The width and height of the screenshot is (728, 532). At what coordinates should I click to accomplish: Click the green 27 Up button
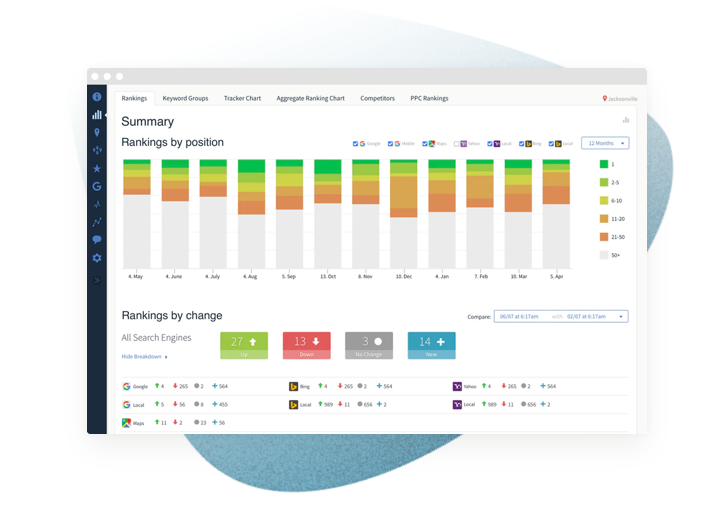(244, 343)
